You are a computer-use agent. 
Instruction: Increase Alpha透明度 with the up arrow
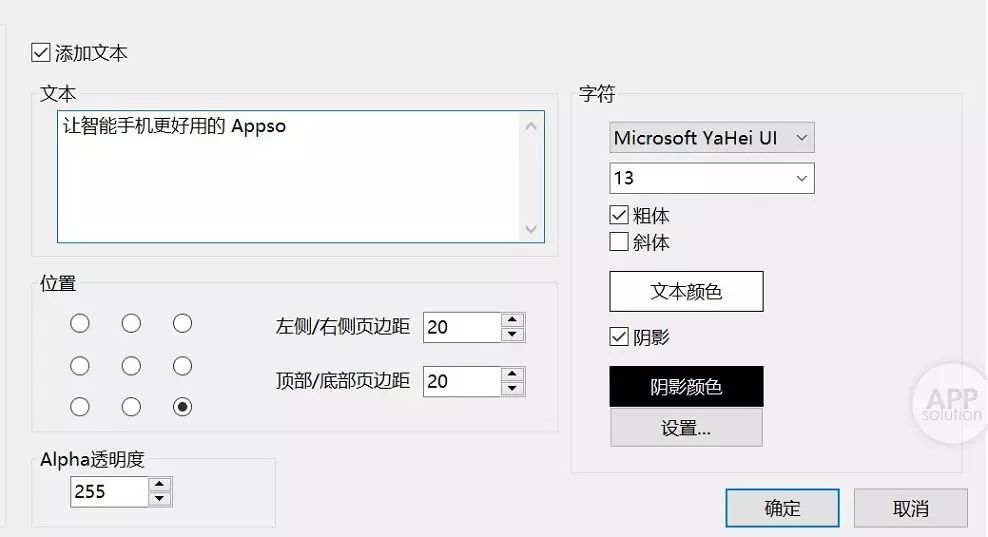click(x=160, y=485)
